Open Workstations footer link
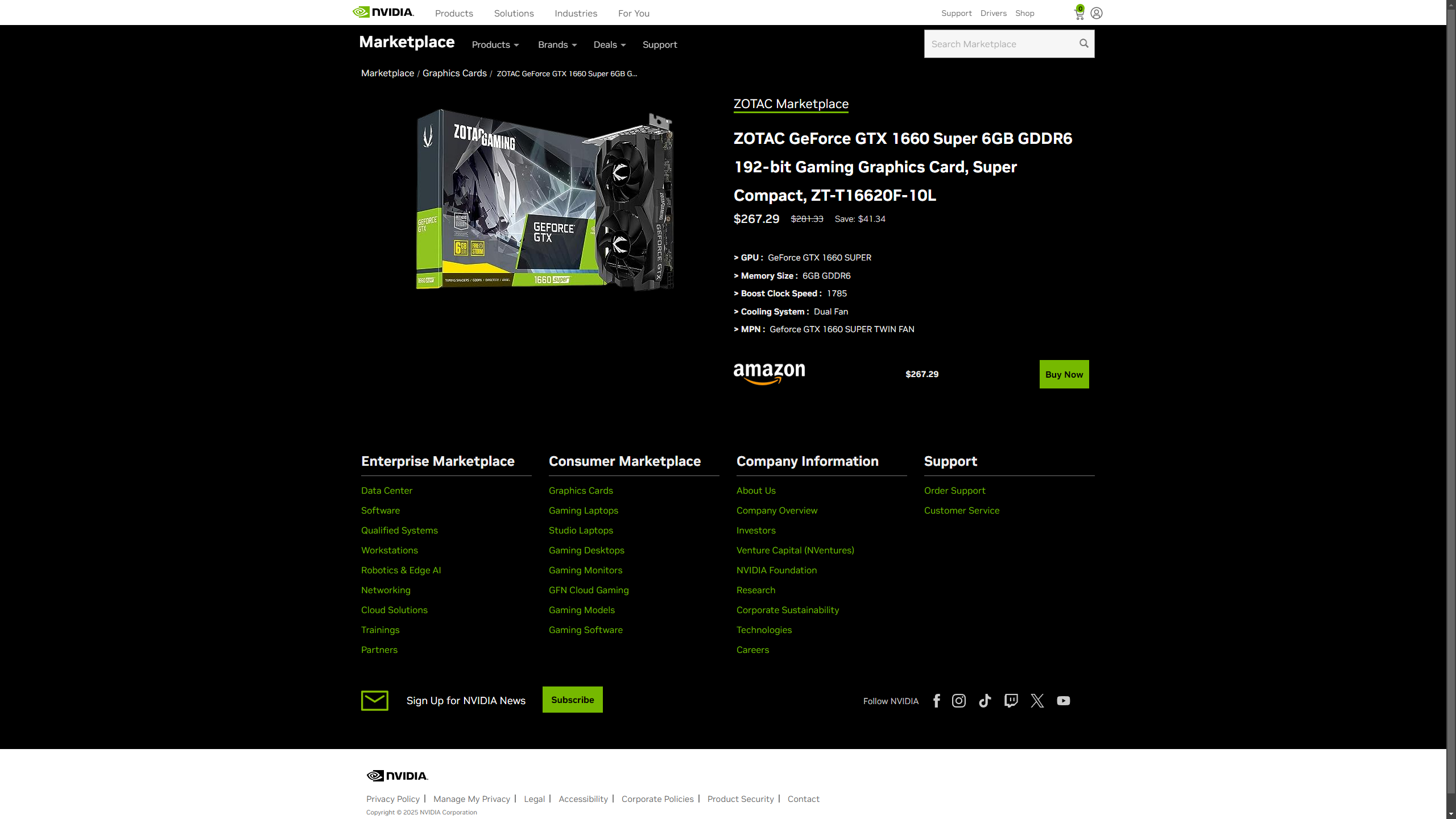This screenshot has width=1456, height=819. 390,550
